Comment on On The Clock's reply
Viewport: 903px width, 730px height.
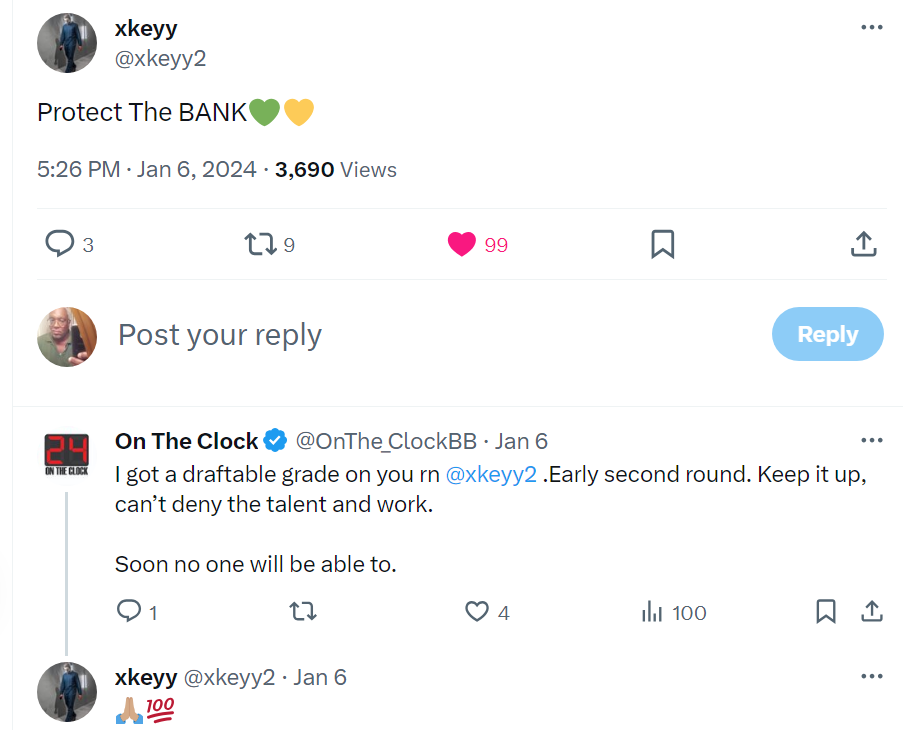tap(129, 611)
